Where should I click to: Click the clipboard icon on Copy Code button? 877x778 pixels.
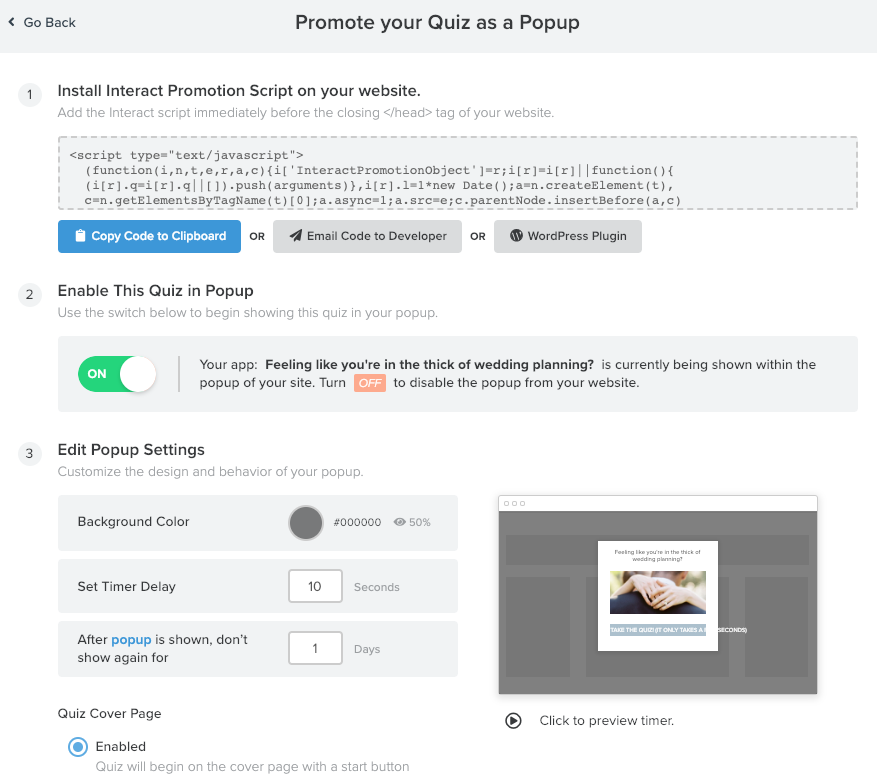pos(81,236)
